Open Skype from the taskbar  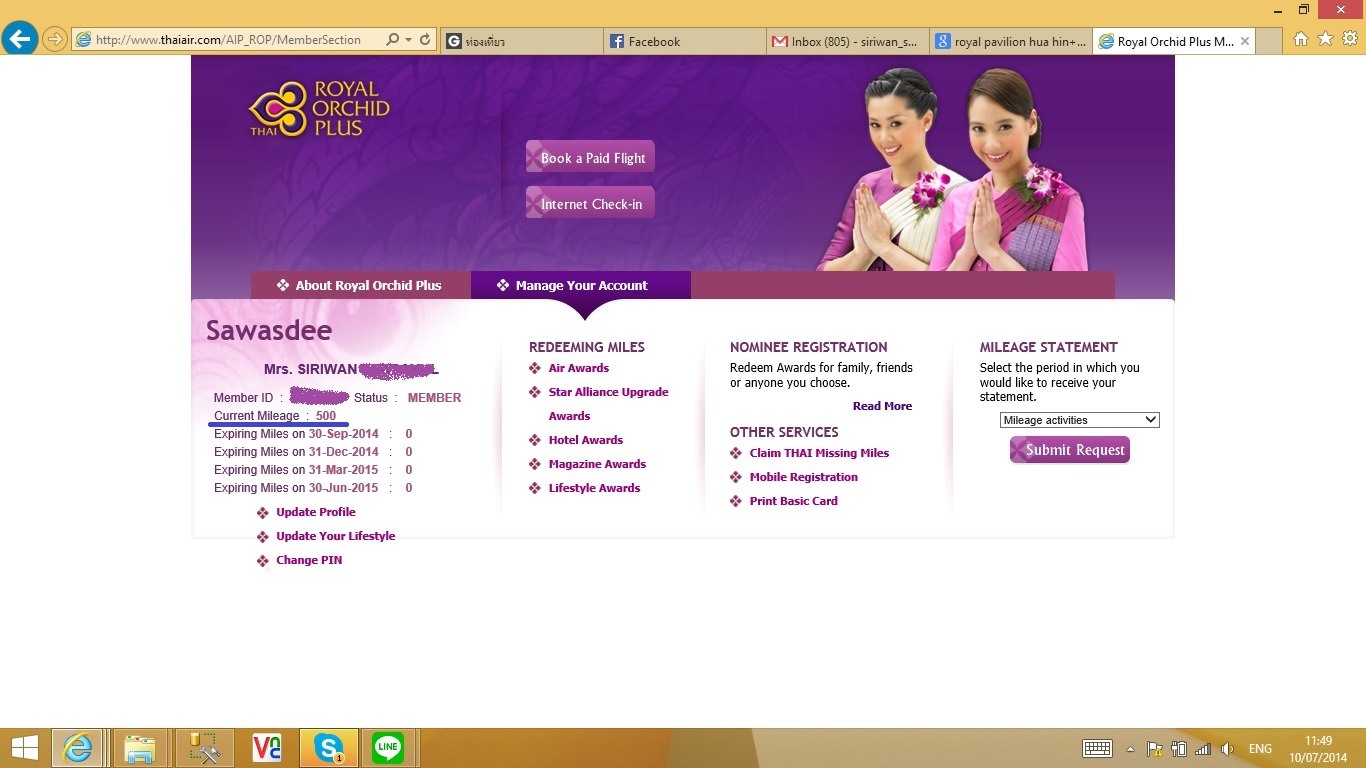[x=328, y=748]
